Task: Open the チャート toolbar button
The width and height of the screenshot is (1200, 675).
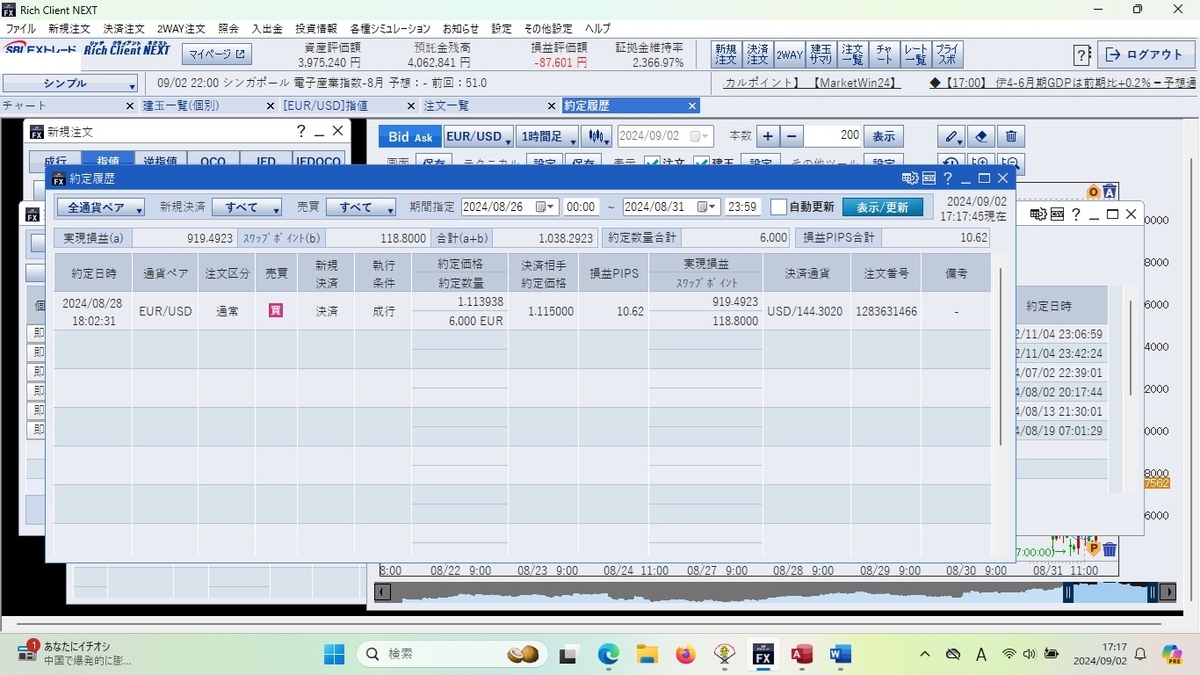Action: (883, 54)
